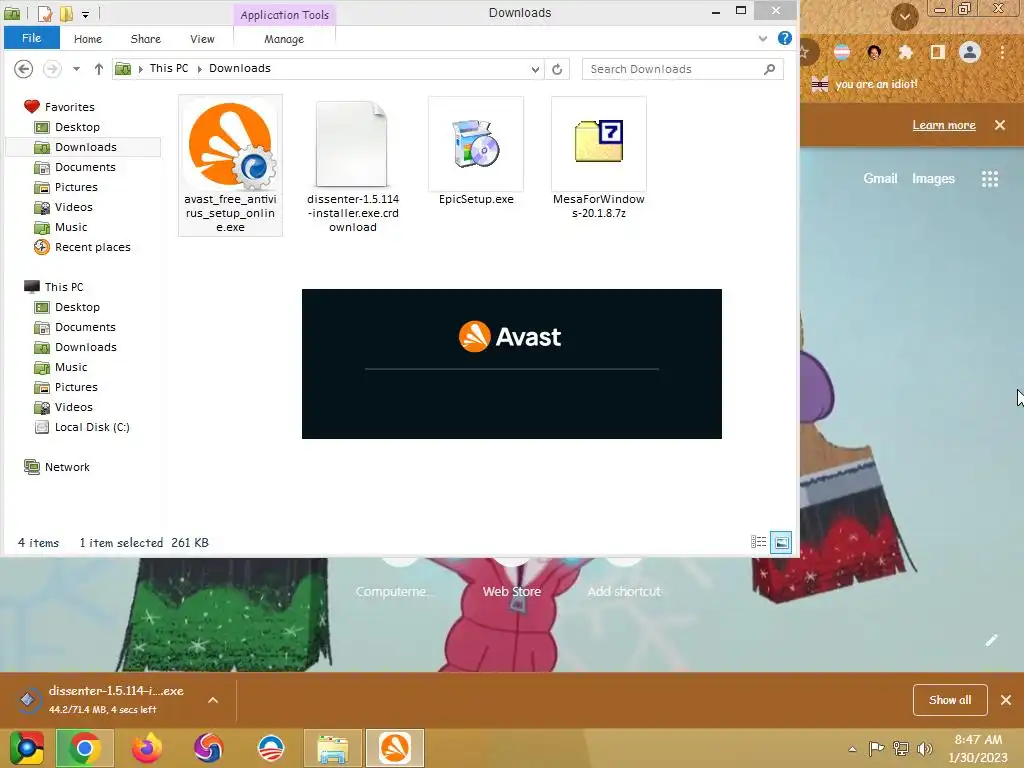Select MesaForWindows-20.1.8.7z archive
Image resolution: width=1024 pixels, height=768 pixels.
click(x=599, y=157)
